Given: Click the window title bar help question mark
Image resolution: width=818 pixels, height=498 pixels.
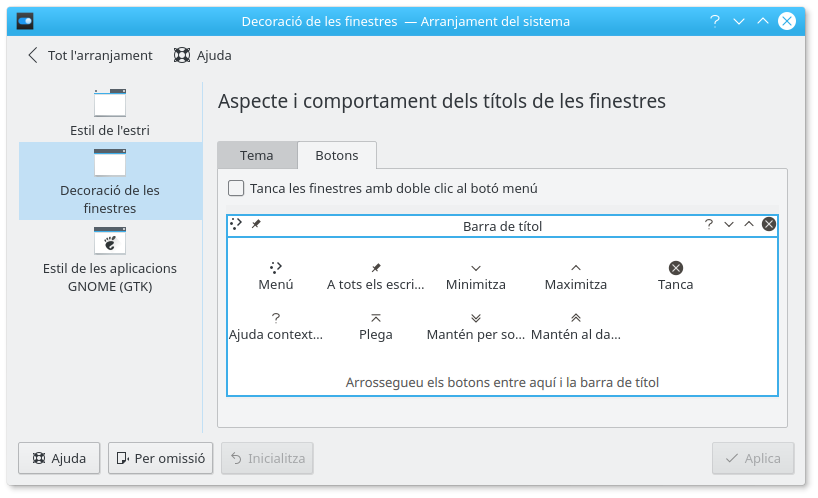Looking at the screenshot, I should (x=714, y=21).
